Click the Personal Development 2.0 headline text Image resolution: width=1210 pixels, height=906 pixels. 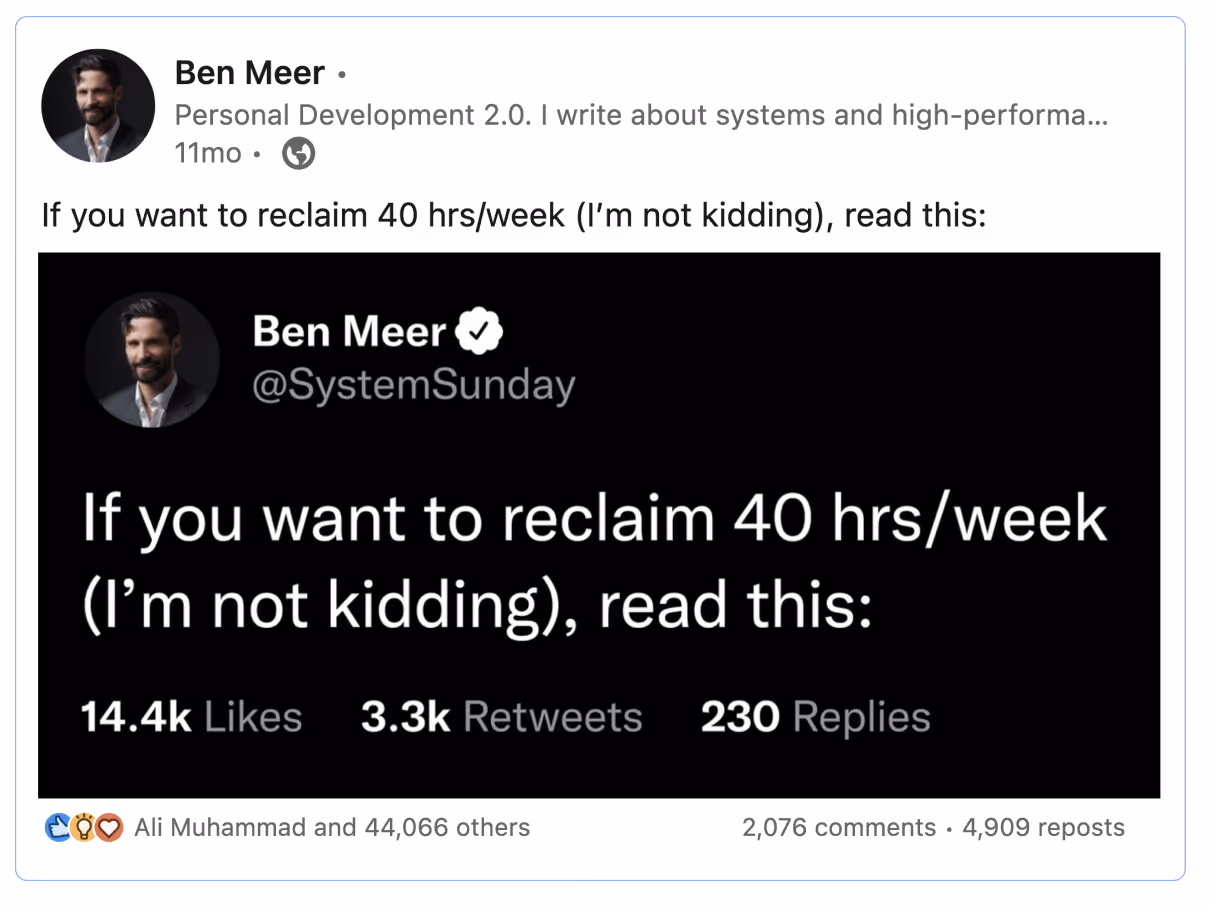point(641,116)
